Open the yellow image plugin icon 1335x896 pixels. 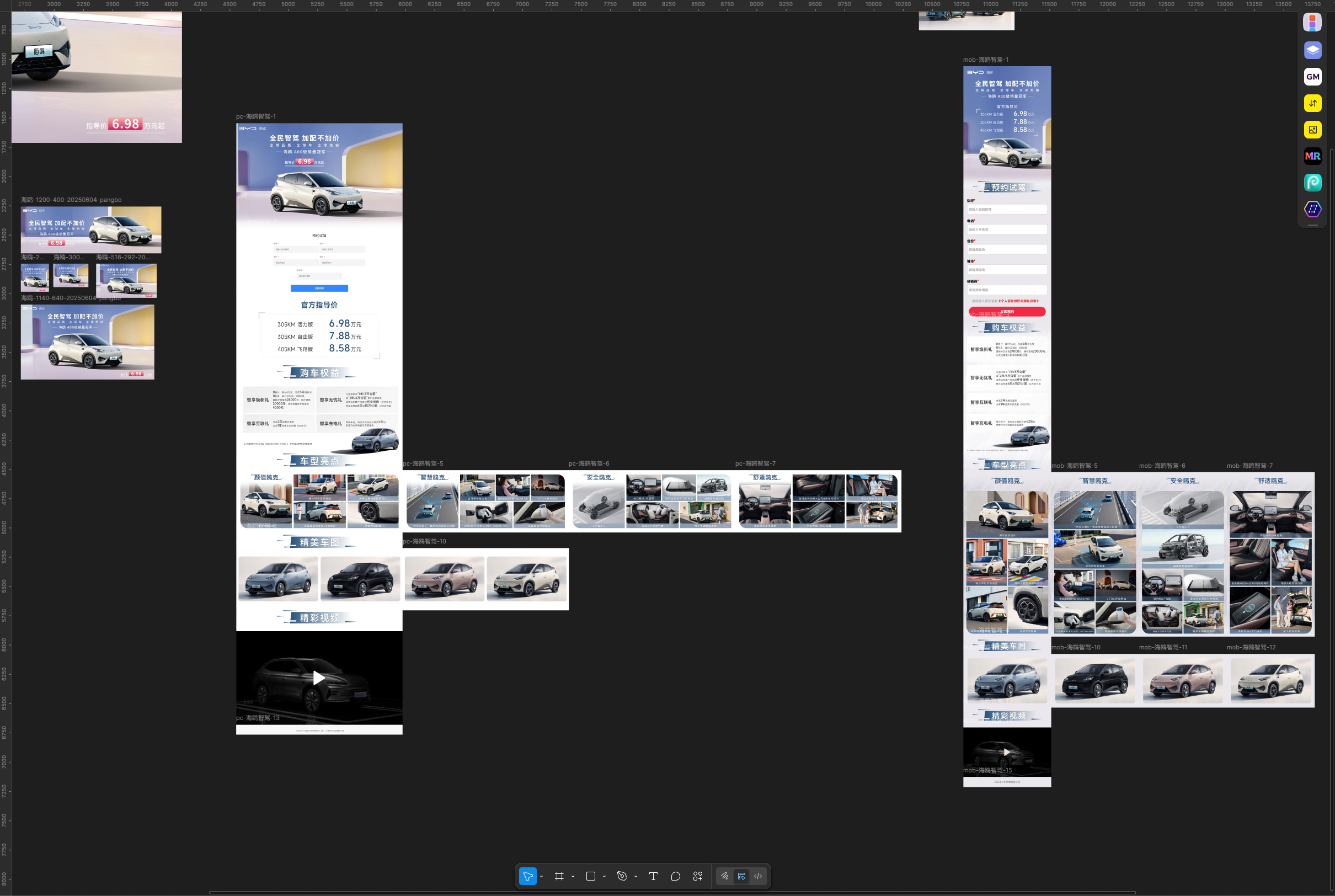pyautogui.click(x=1312, y=130)
